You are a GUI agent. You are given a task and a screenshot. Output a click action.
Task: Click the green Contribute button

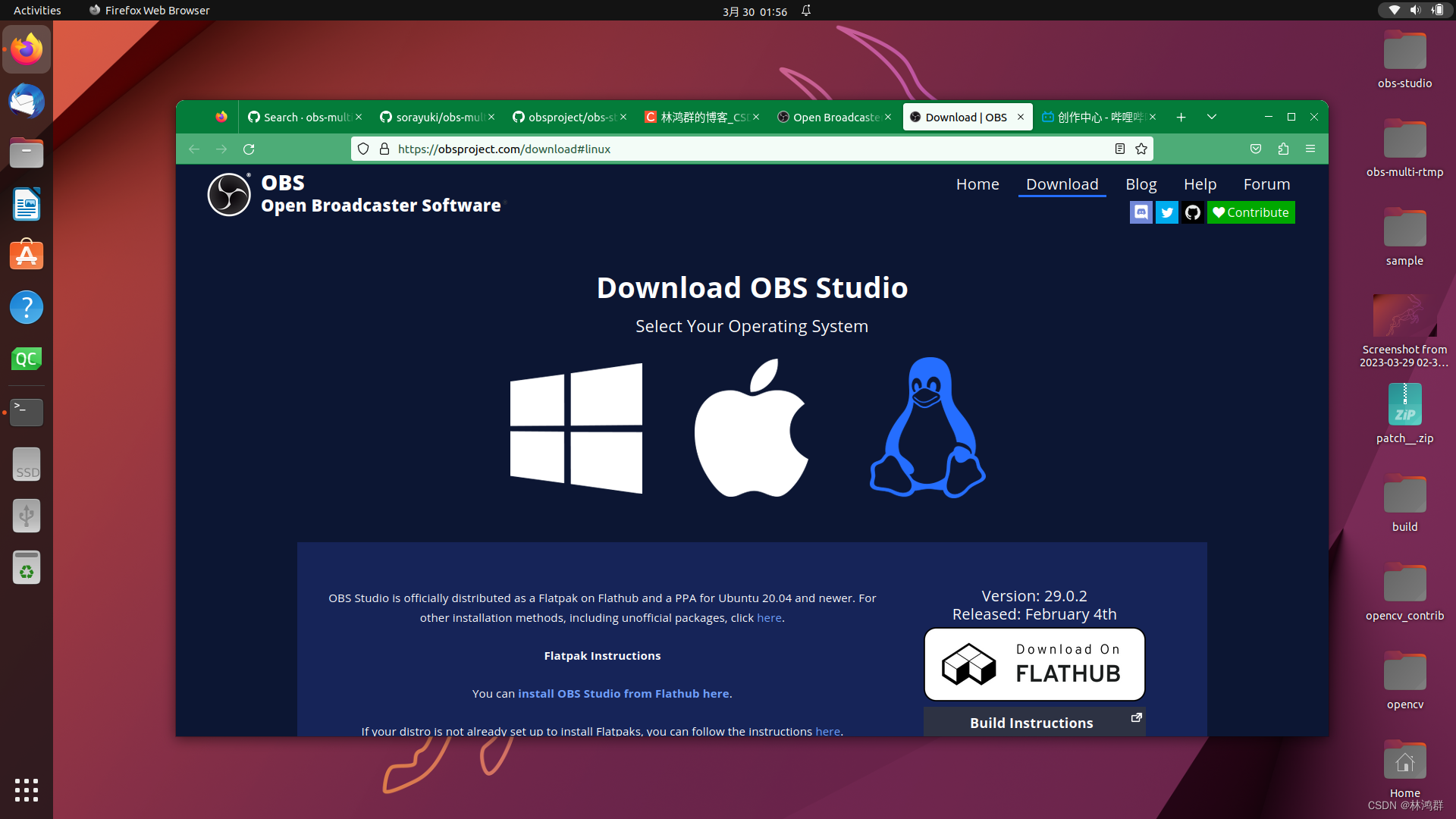pos(1250,212)
